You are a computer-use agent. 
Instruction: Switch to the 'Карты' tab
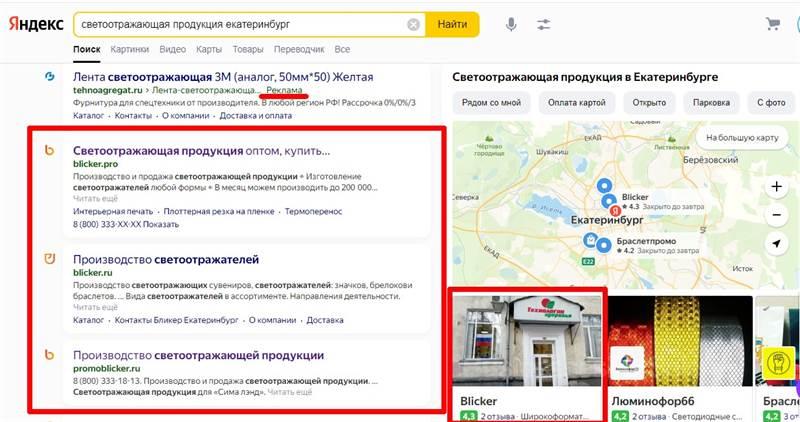tap(209, 49)
